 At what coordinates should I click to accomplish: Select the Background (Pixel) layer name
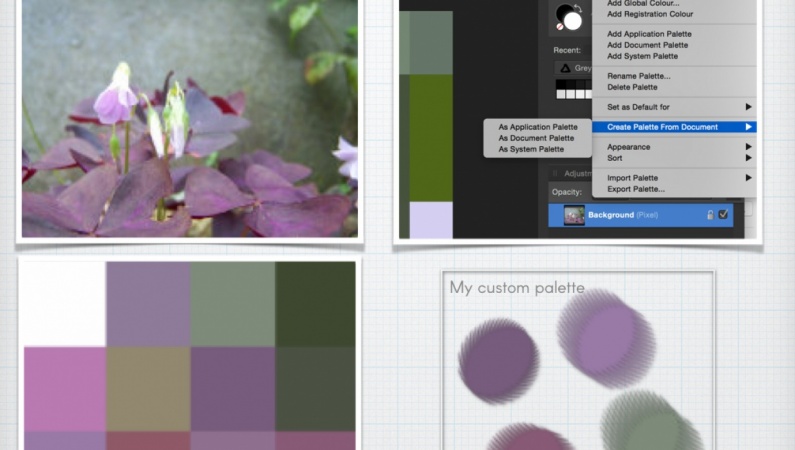click(623, 215)
